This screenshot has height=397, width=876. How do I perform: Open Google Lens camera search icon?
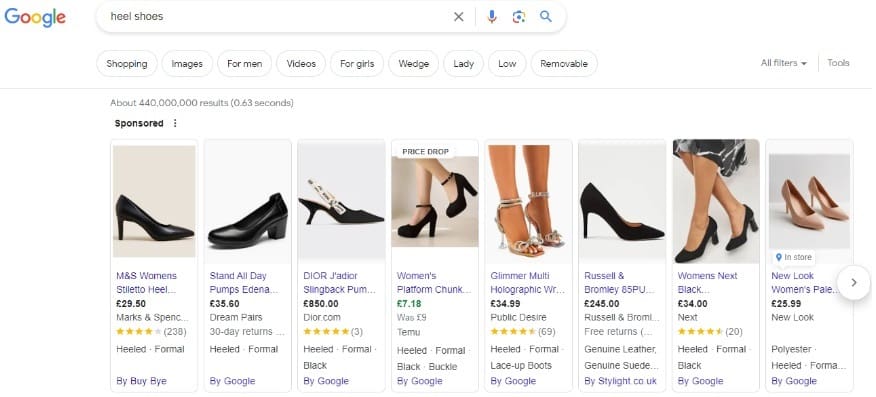click(x=518, y=17)
